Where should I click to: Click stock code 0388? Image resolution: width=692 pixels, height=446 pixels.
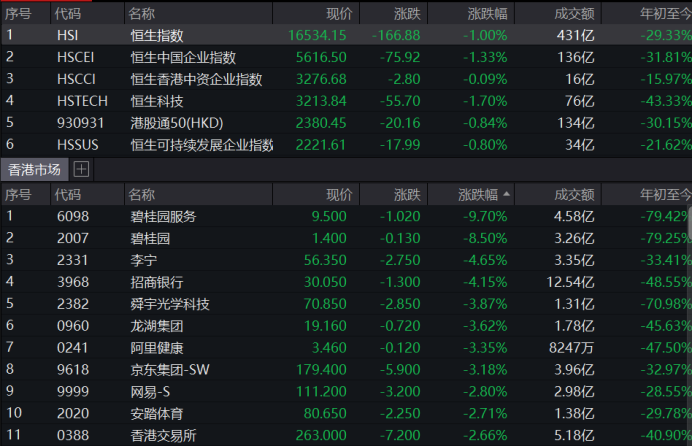73,435
